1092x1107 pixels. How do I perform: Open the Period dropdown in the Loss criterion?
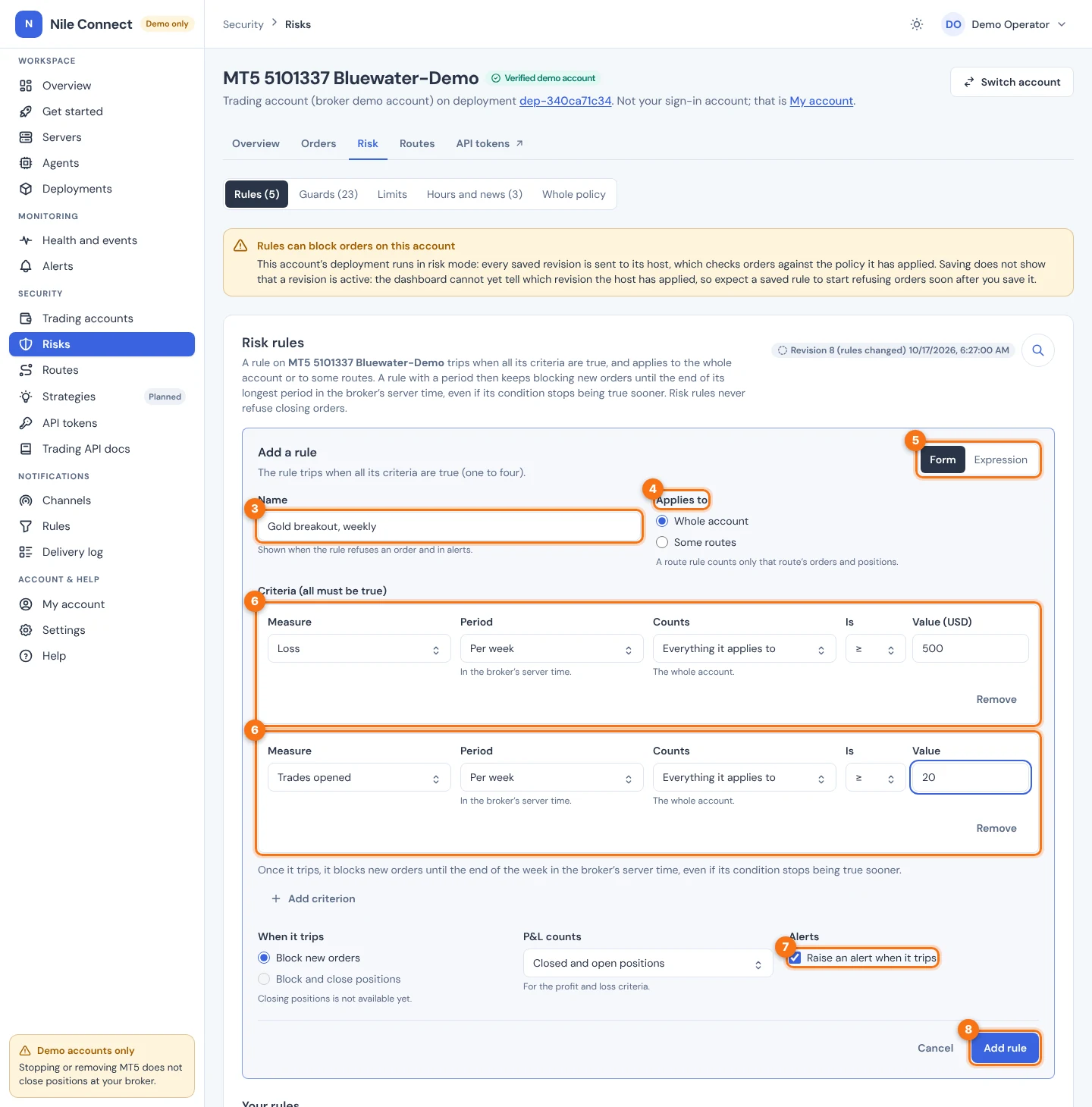click(552, 648)
